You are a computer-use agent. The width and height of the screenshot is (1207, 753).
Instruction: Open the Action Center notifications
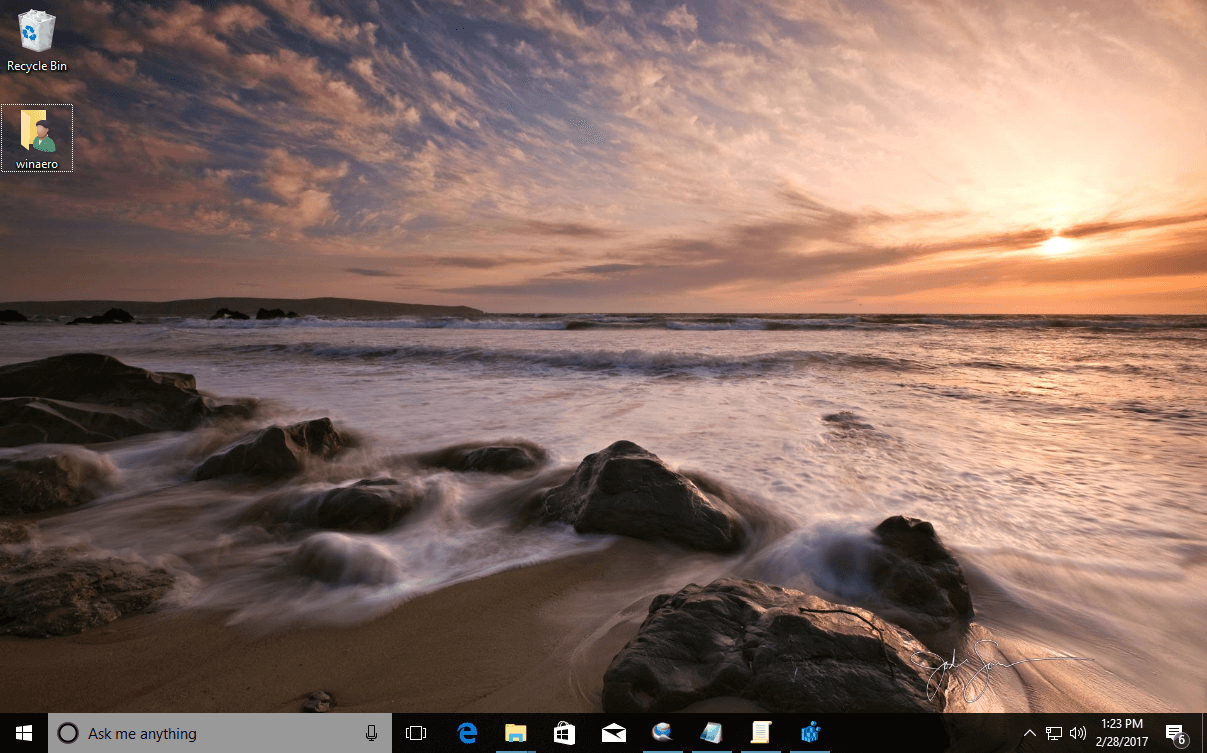(x=1177, y=733)
